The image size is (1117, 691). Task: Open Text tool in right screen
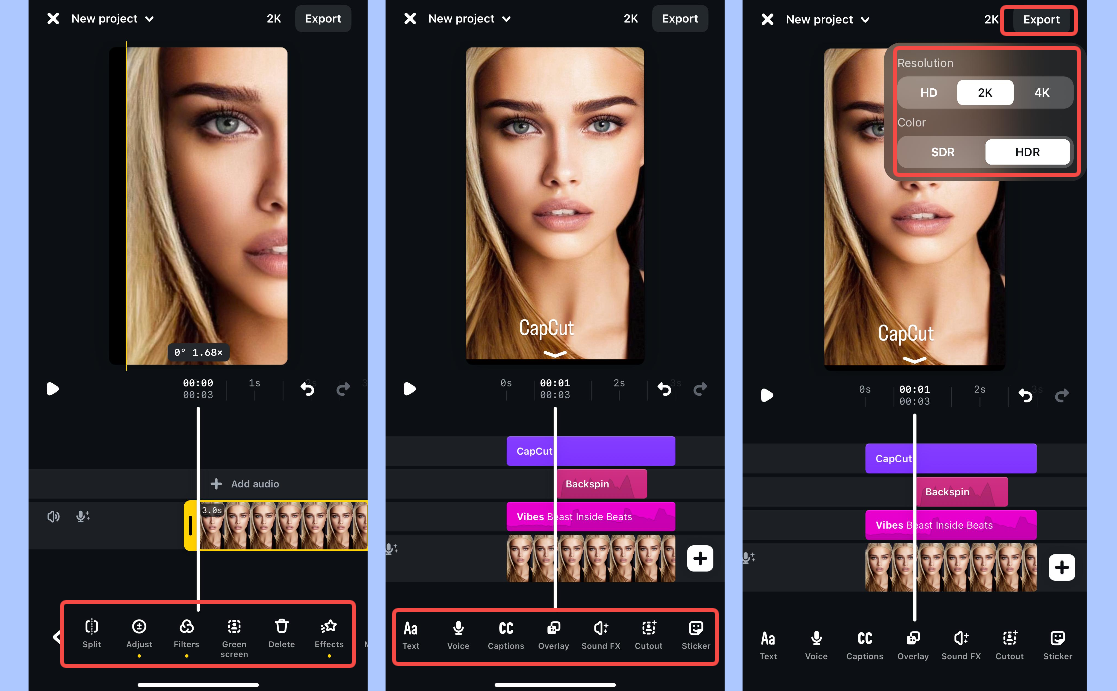(768, 645)
